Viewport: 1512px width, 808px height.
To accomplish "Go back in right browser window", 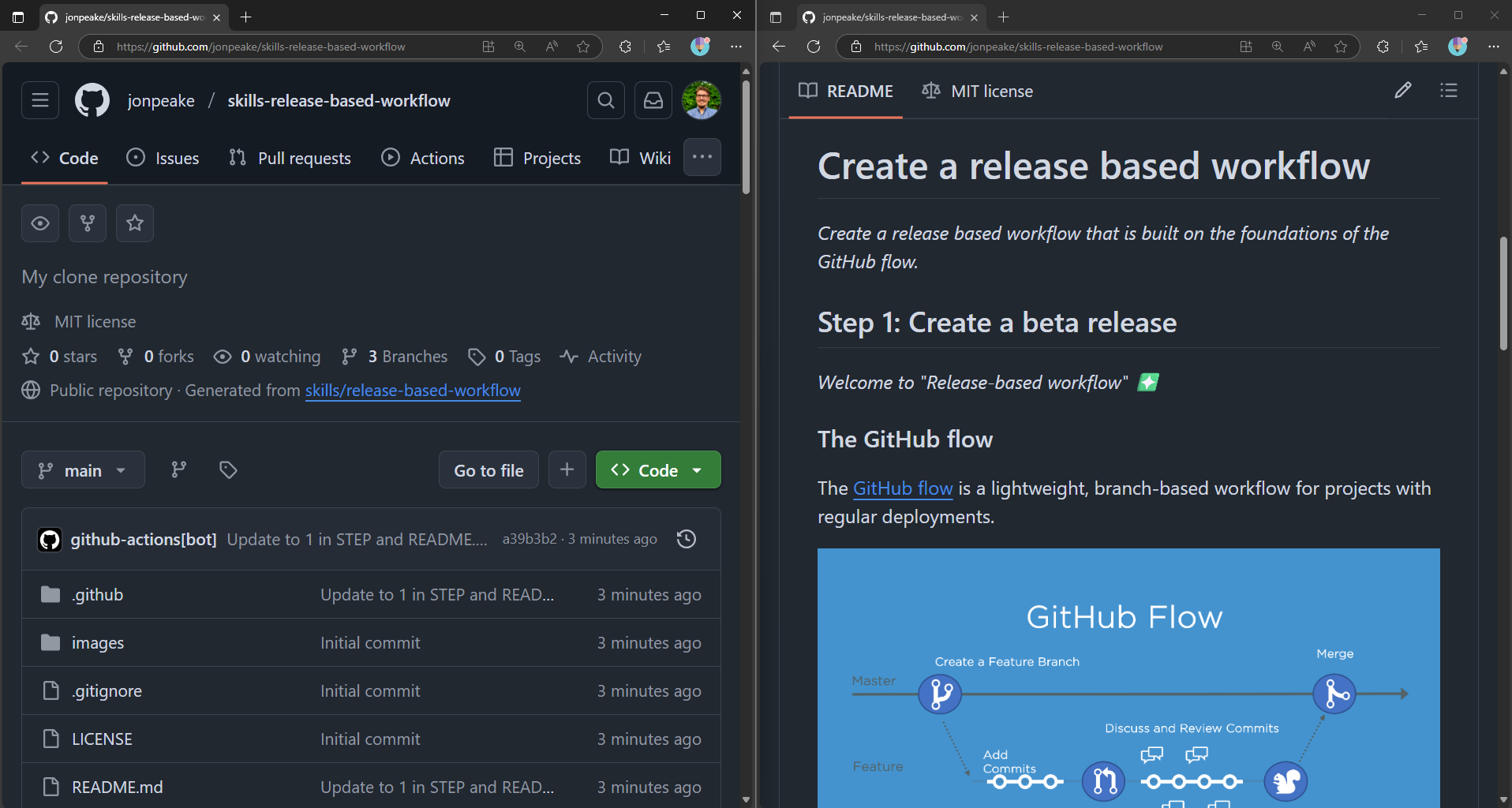I will [x=779, y=47].
